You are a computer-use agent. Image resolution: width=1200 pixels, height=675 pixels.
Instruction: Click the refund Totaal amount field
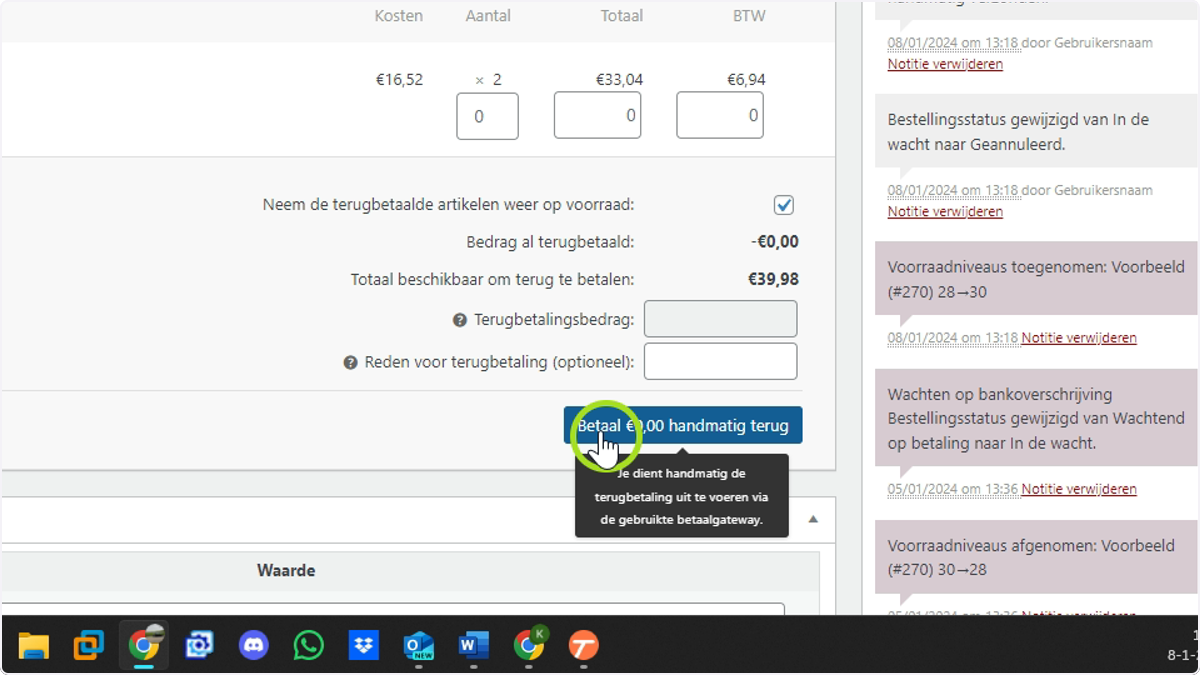click(598, 116)
